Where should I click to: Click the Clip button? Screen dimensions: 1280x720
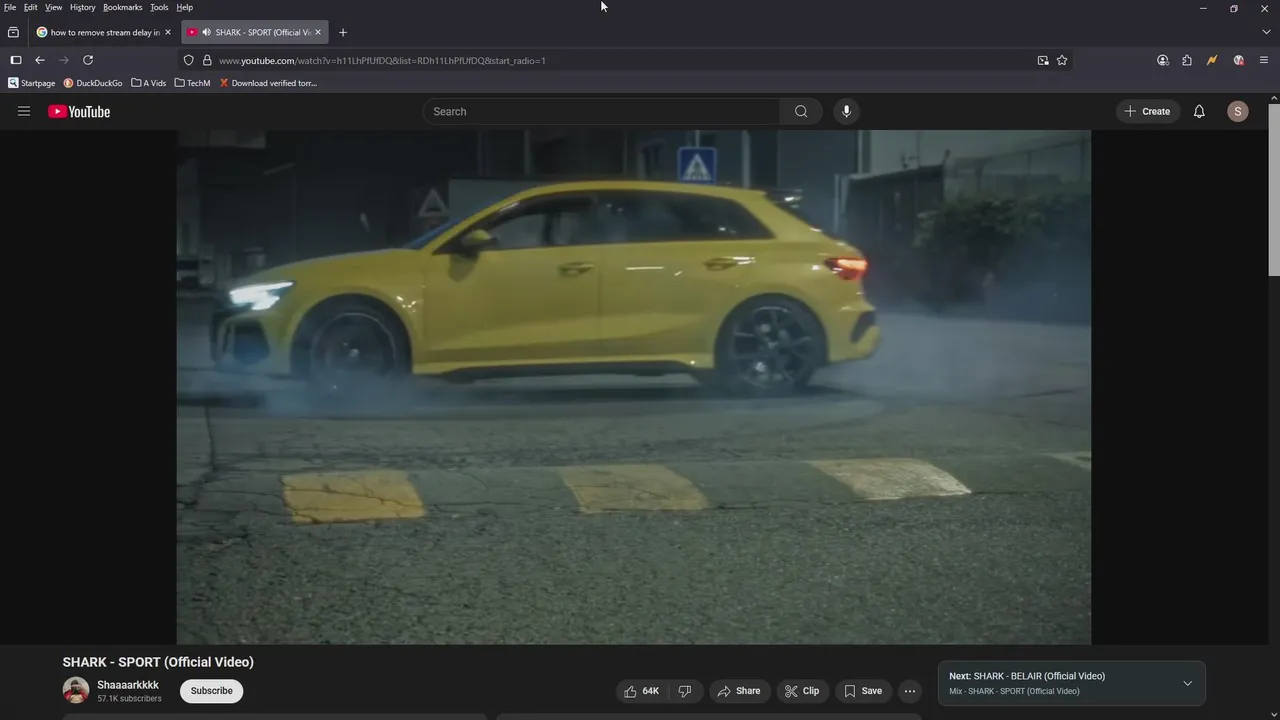[x=802, y=691]
